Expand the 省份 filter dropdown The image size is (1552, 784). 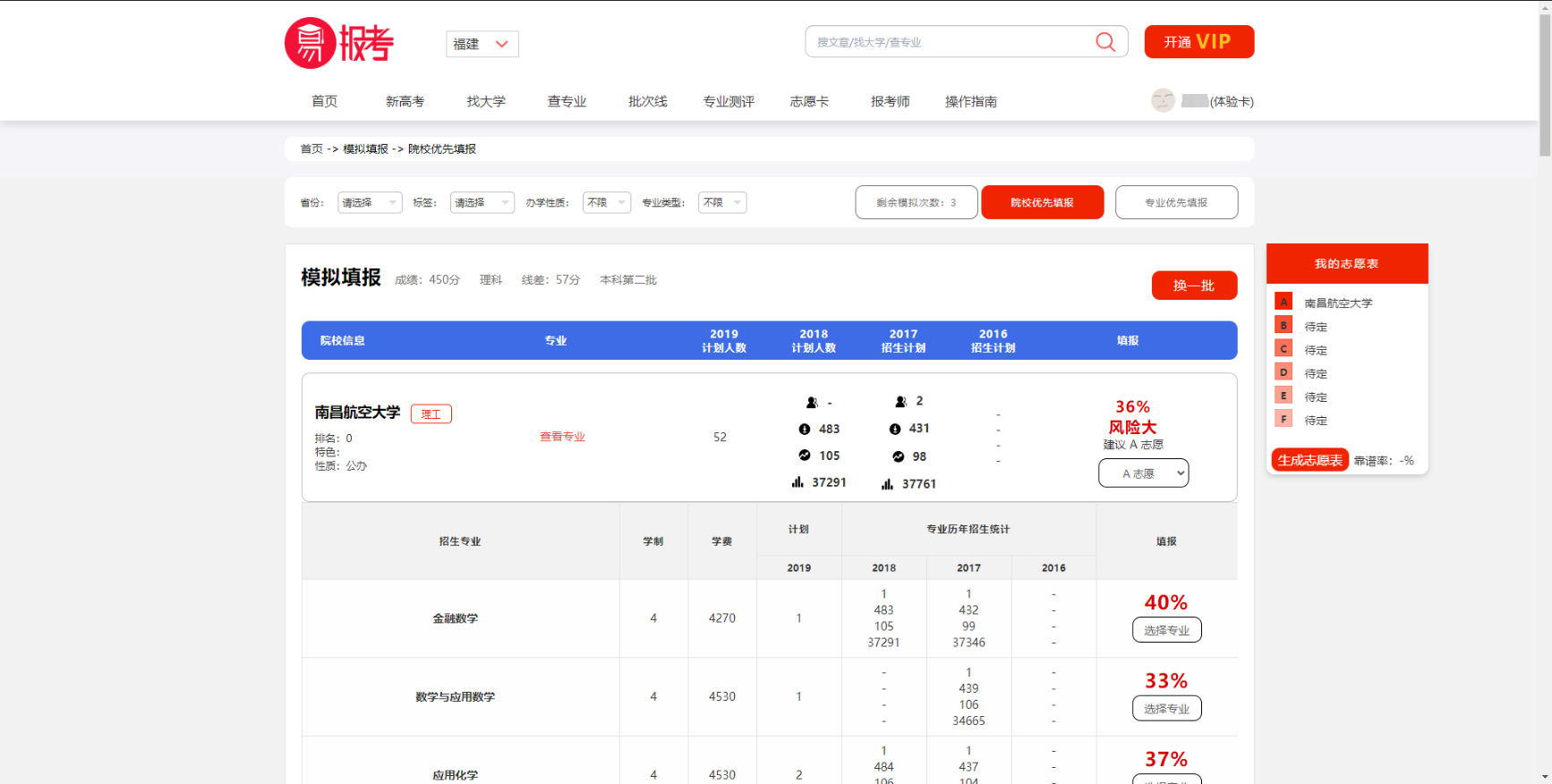pyautogui.click(x=370, y=203)
